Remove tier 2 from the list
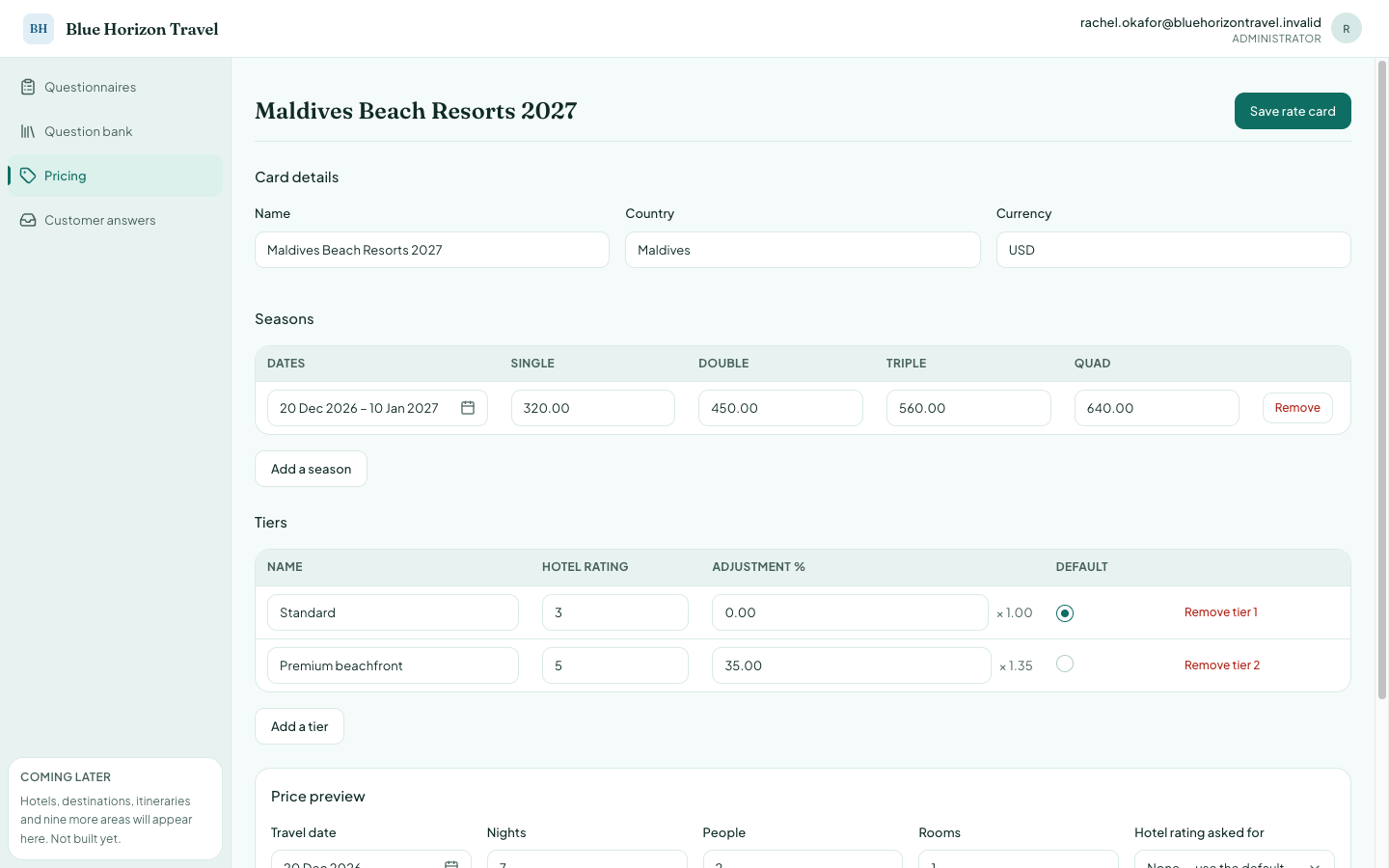The width and height of the screenshot is (1389, 868). (1222, 665)
